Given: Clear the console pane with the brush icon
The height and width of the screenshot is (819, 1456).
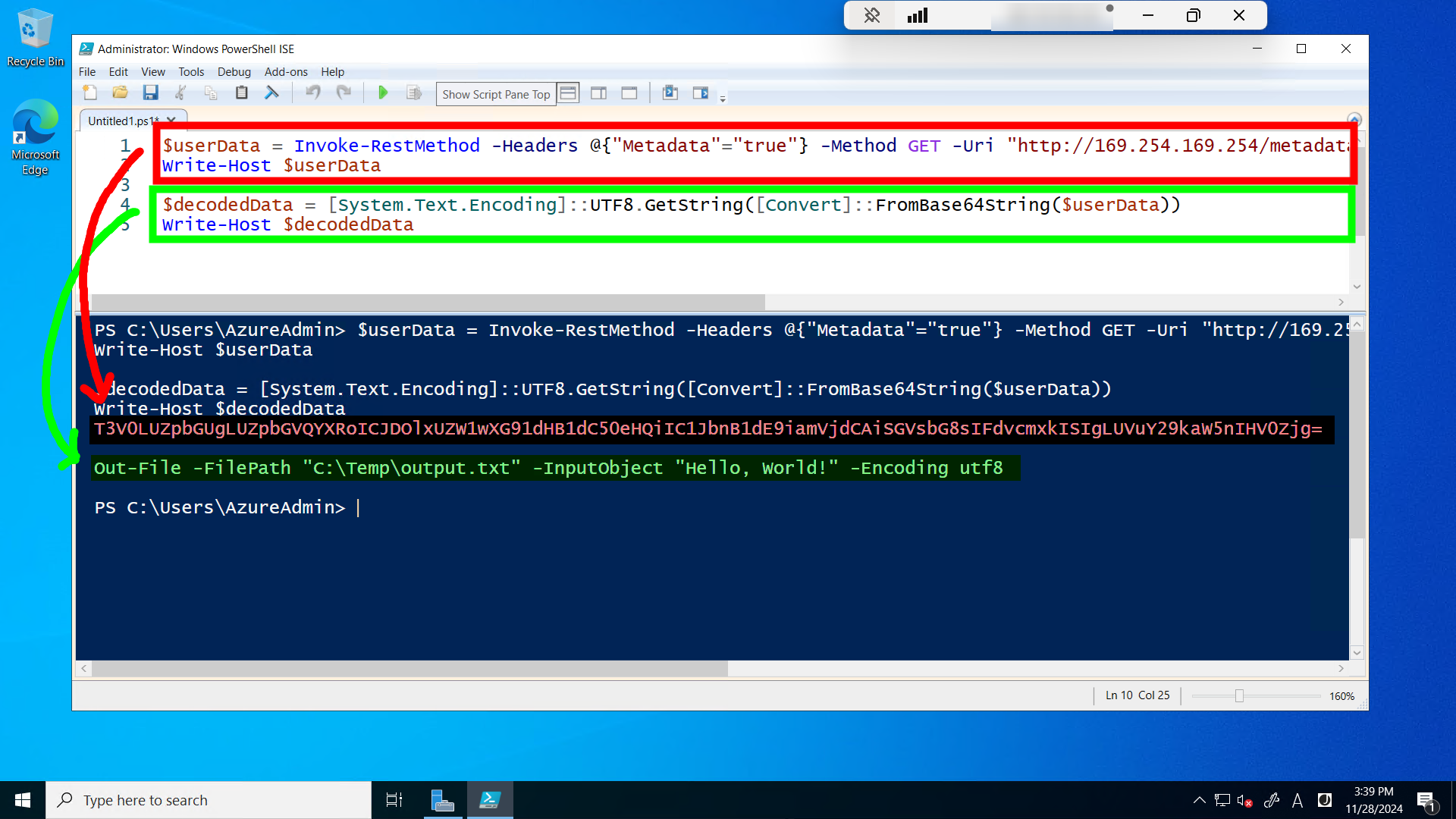Looking at the screenshot, I should (271, 93).
